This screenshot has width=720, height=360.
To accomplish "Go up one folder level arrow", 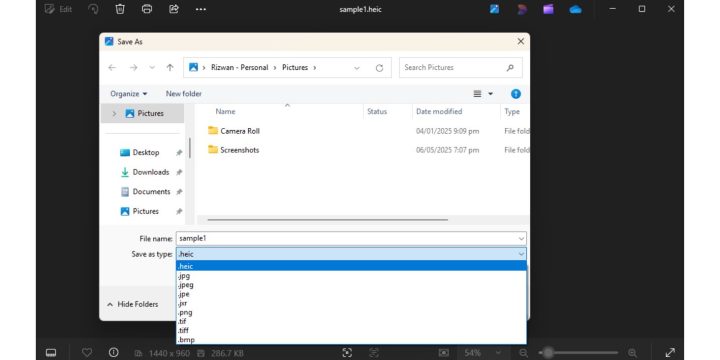I will click(x=170, y=68).
